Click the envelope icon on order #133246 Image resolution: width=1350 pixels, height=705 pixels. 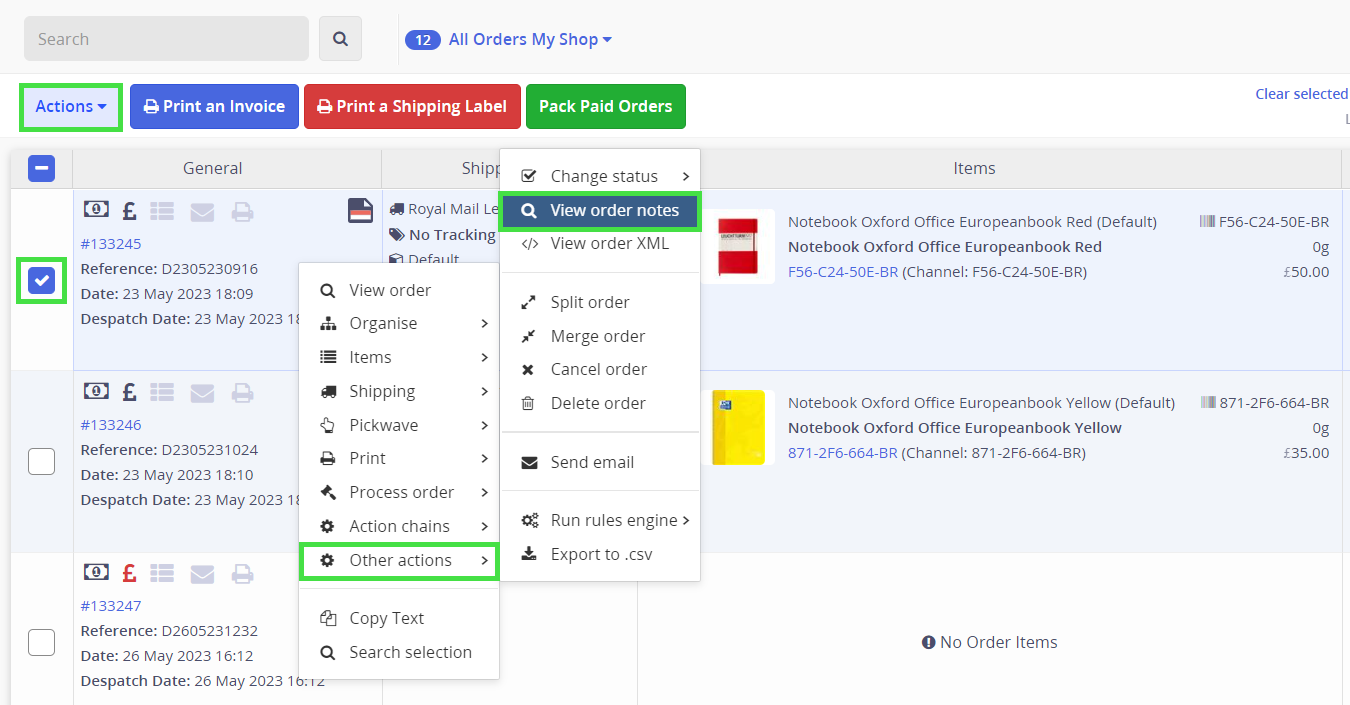tap(202, 392)
